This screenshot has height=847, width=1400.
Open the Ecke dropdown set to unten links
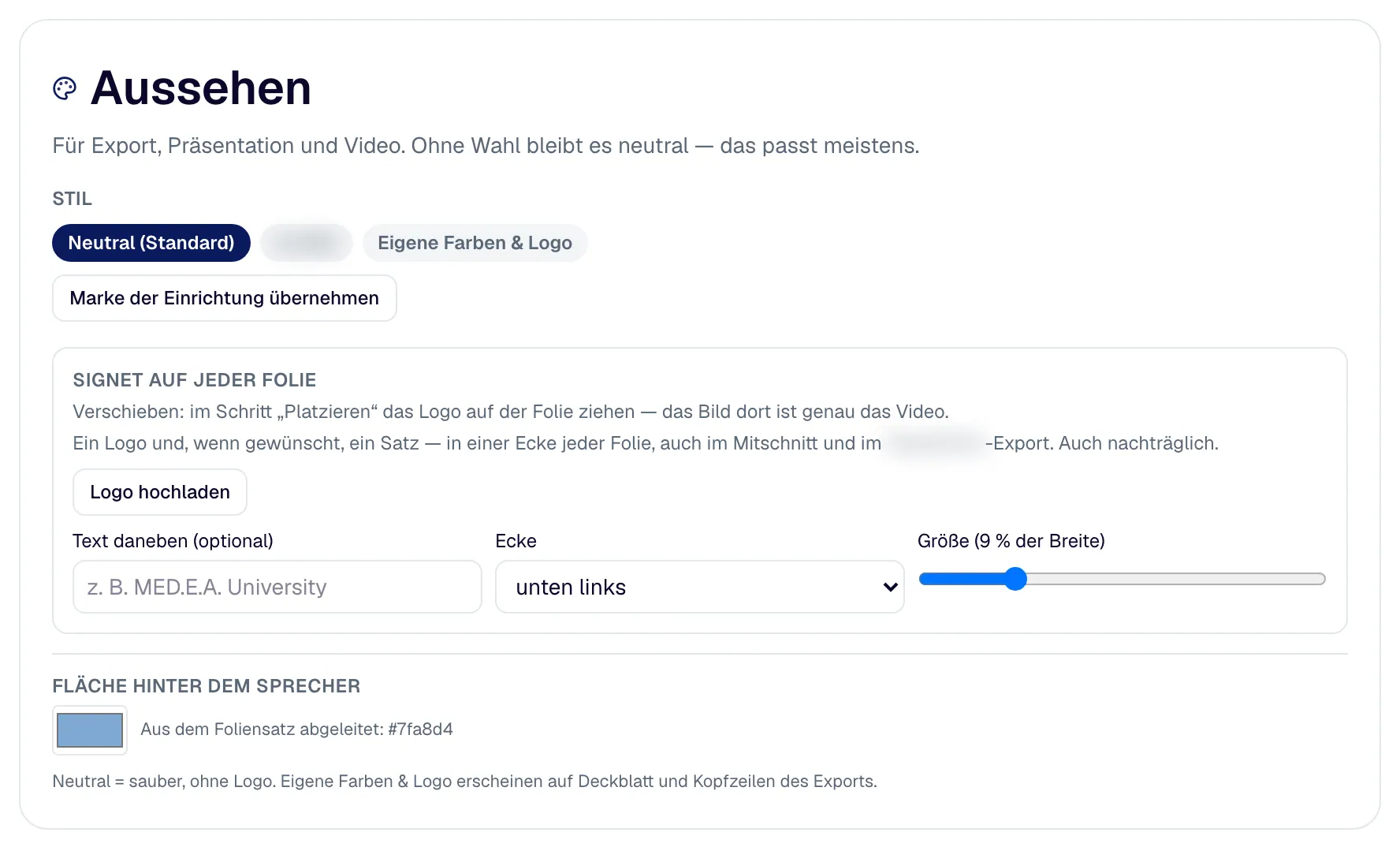click(700, 587)
